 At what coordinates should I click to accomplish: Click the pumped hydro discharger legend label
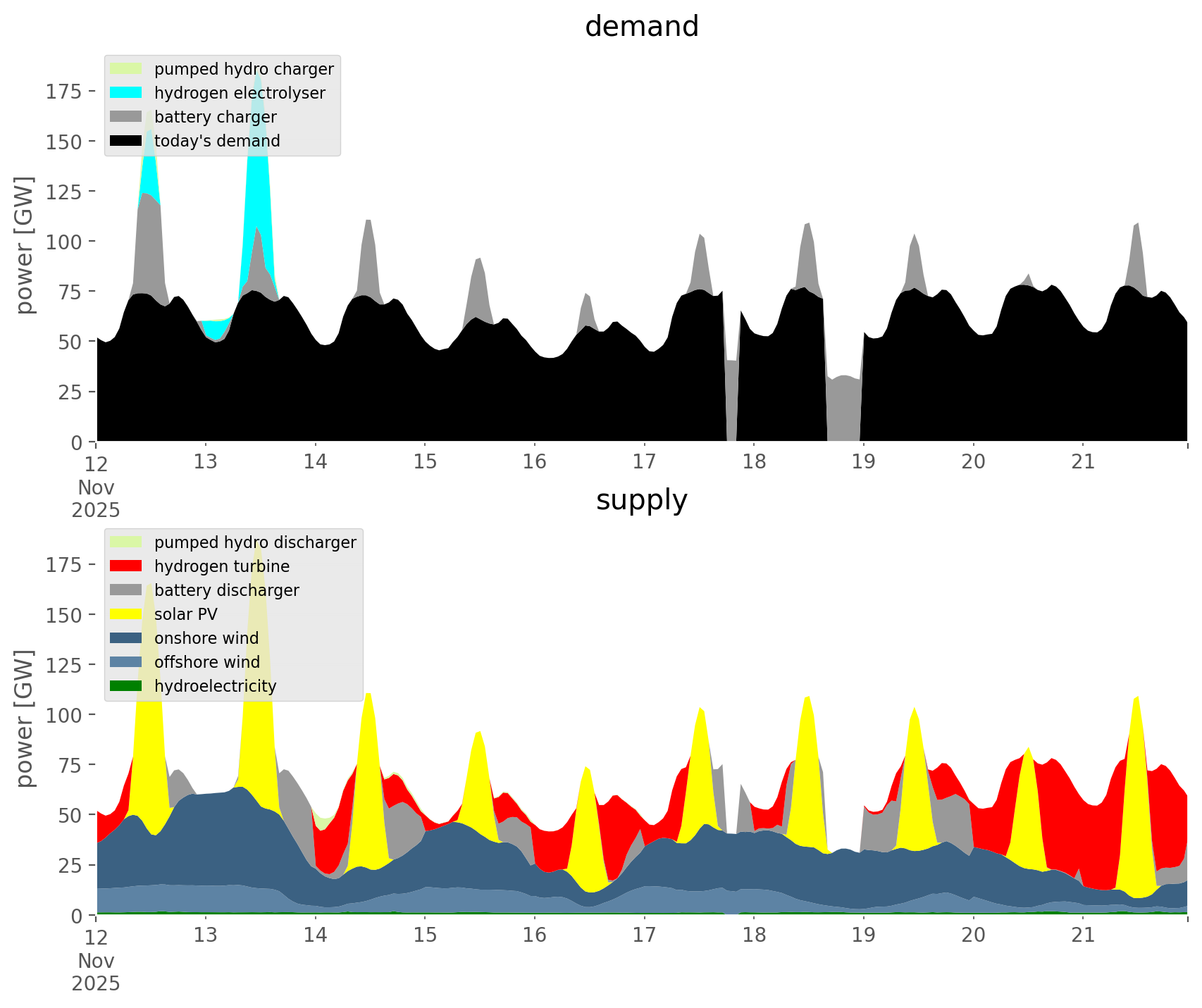(255, 542)
